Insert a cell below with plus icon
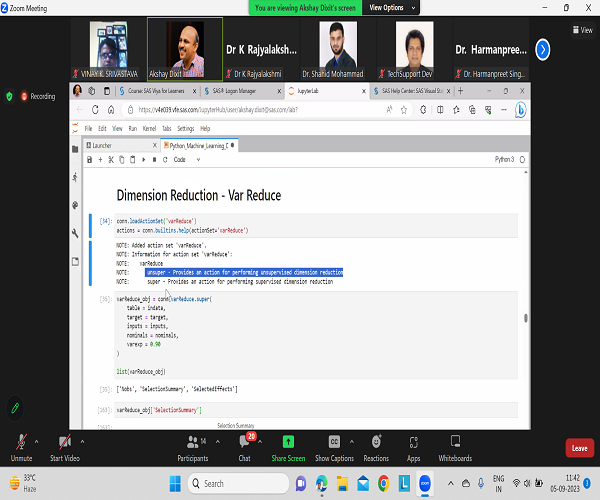 (x=100, y=160)
